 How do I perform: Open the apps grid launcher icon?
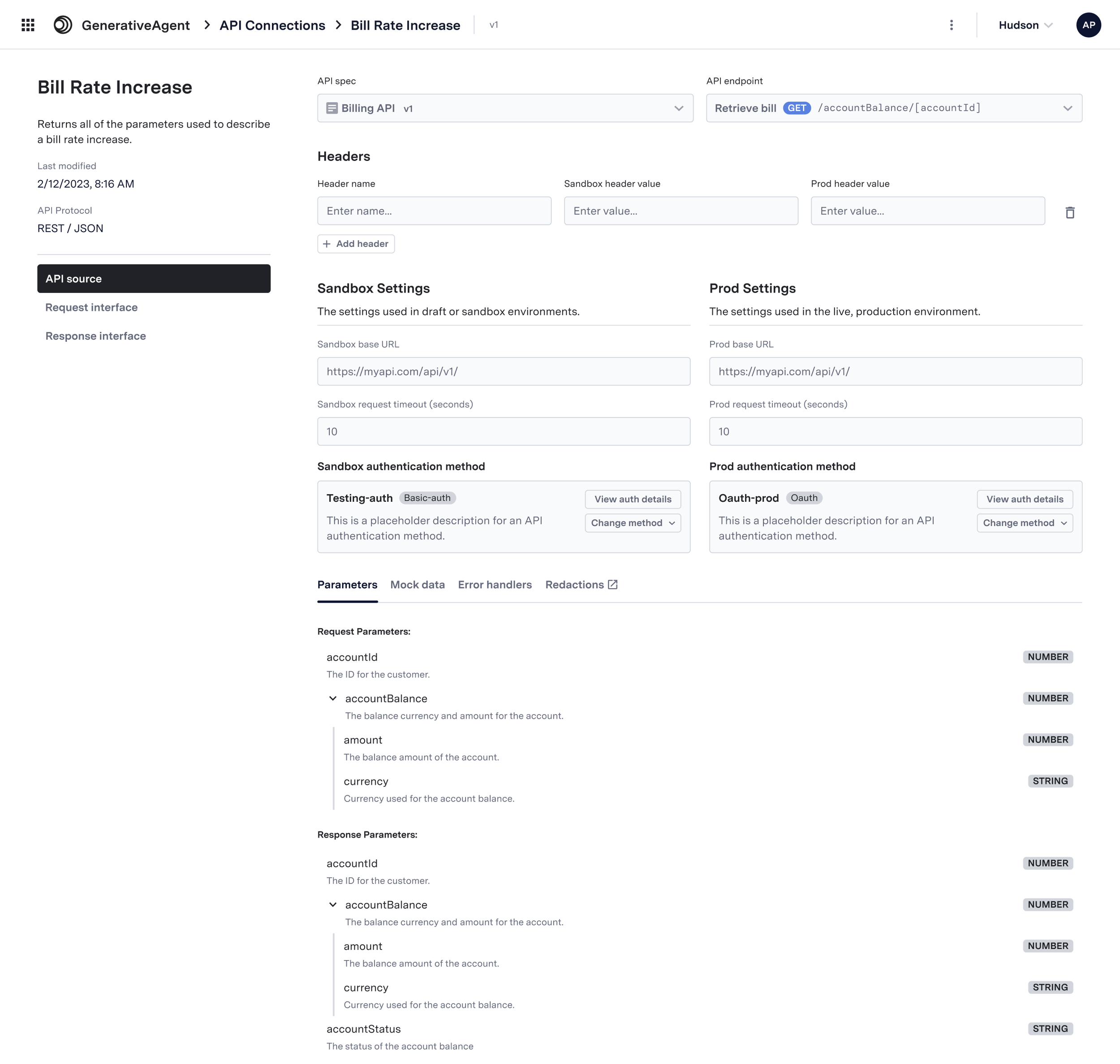pos(28,25)
